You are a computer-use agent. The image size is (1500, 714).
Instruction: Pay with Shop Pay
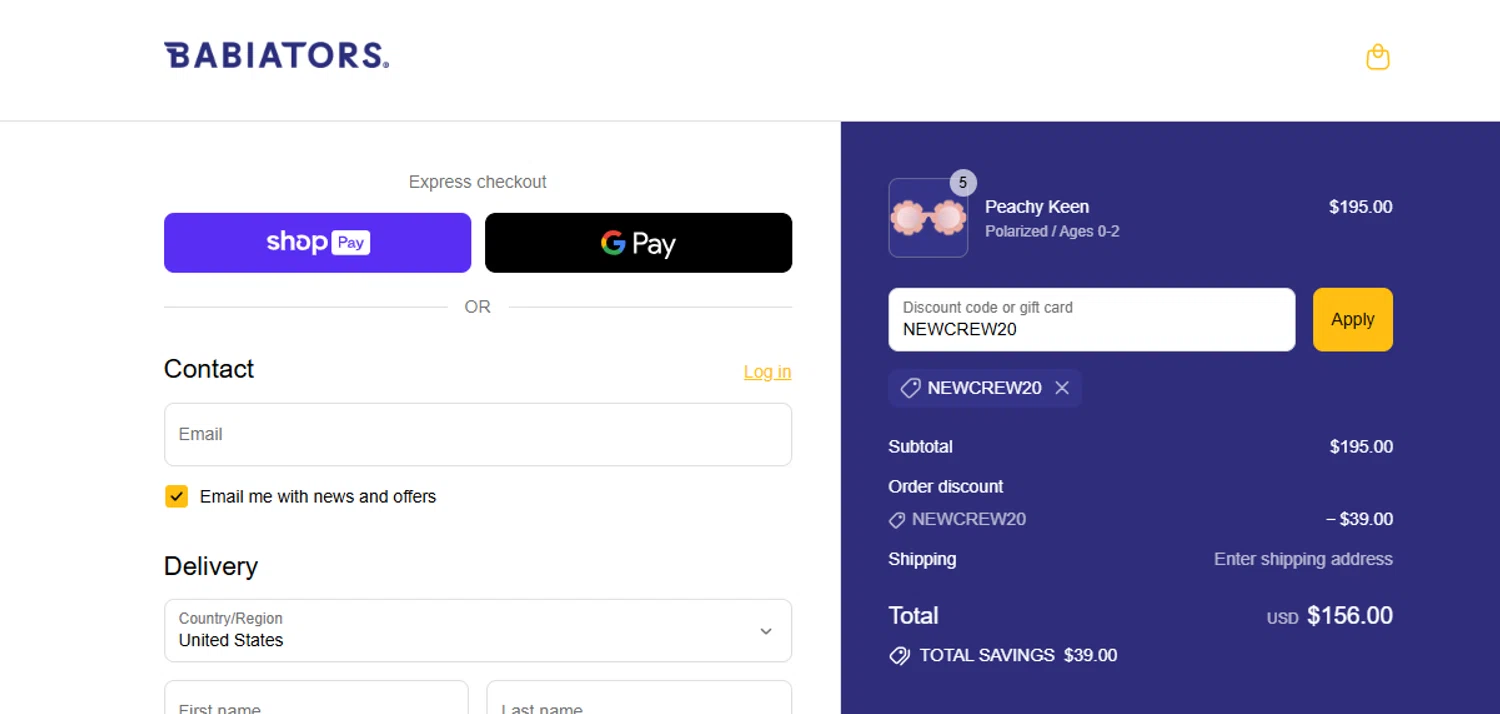click(317, 242)
